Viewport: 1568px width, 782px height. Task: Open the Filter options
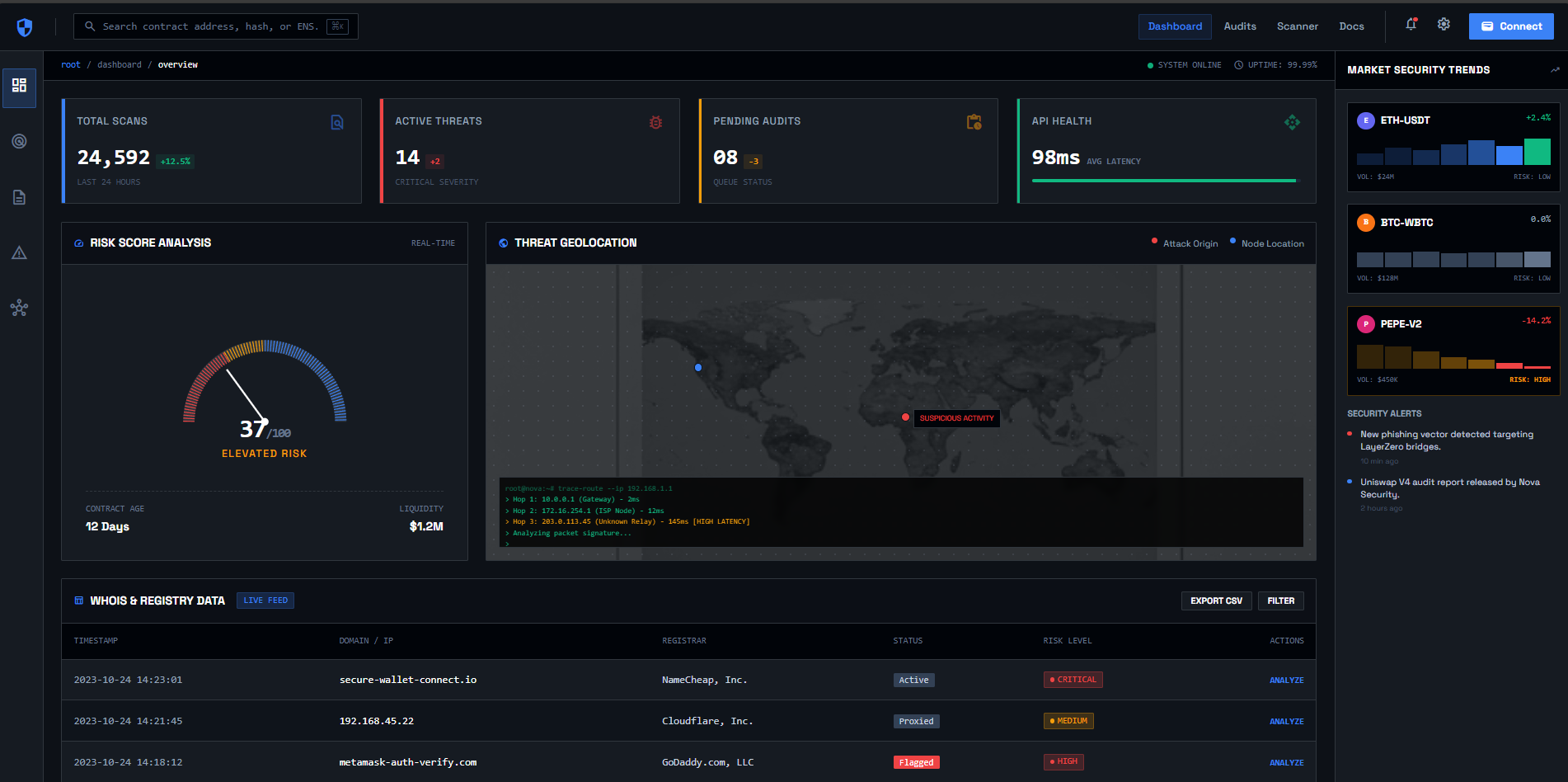[1280, 601]
